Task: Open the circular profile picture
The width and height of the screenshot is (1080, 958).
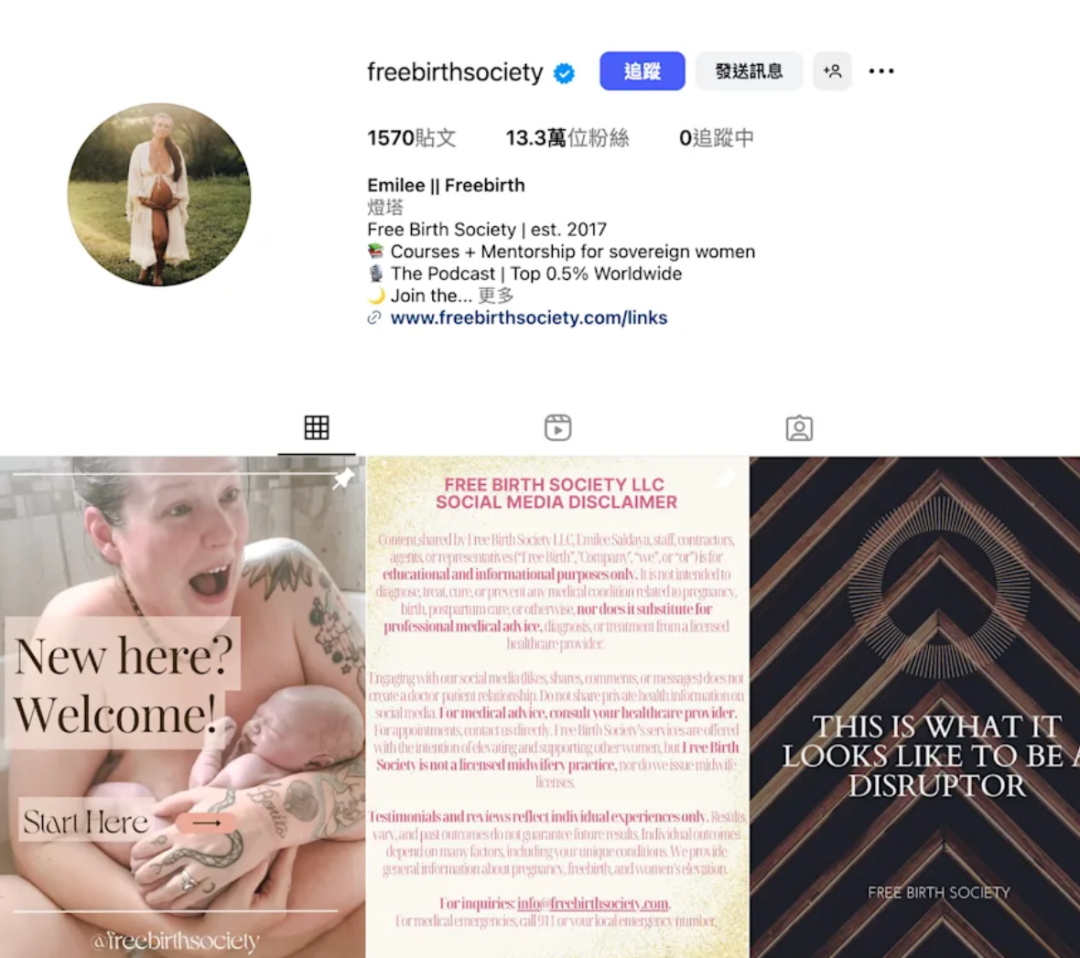Action: [159, 195]
